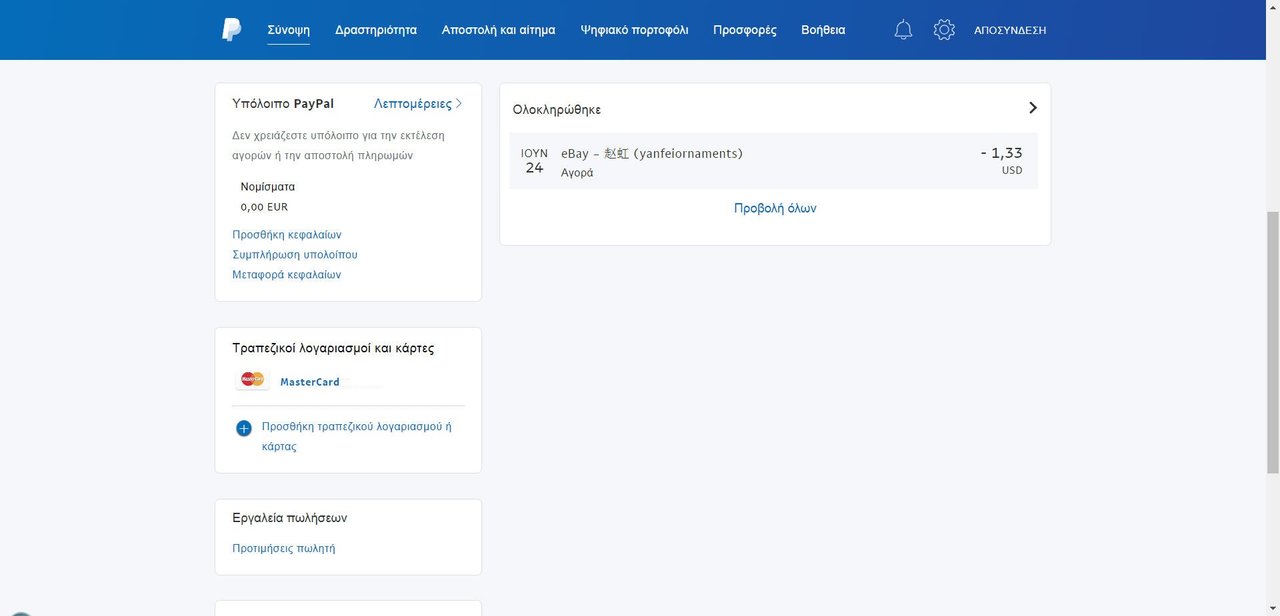Expand the Ολοκληρώθηκε section arrow
Viewport: 1280px width, 616px height.
[1033, 108]
